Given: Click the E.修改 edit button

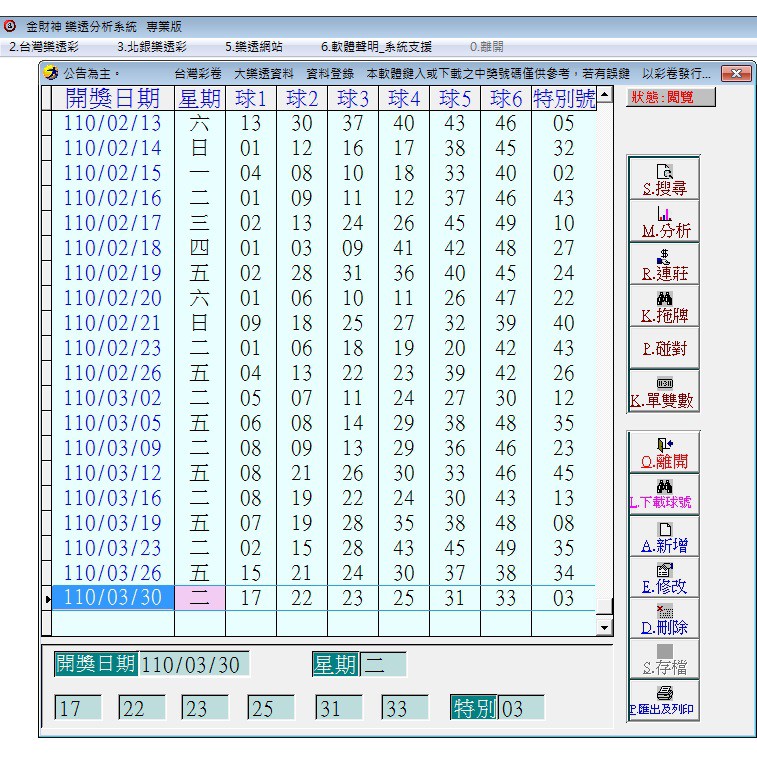Looking at the screenshot, I should tap(663, 579).
